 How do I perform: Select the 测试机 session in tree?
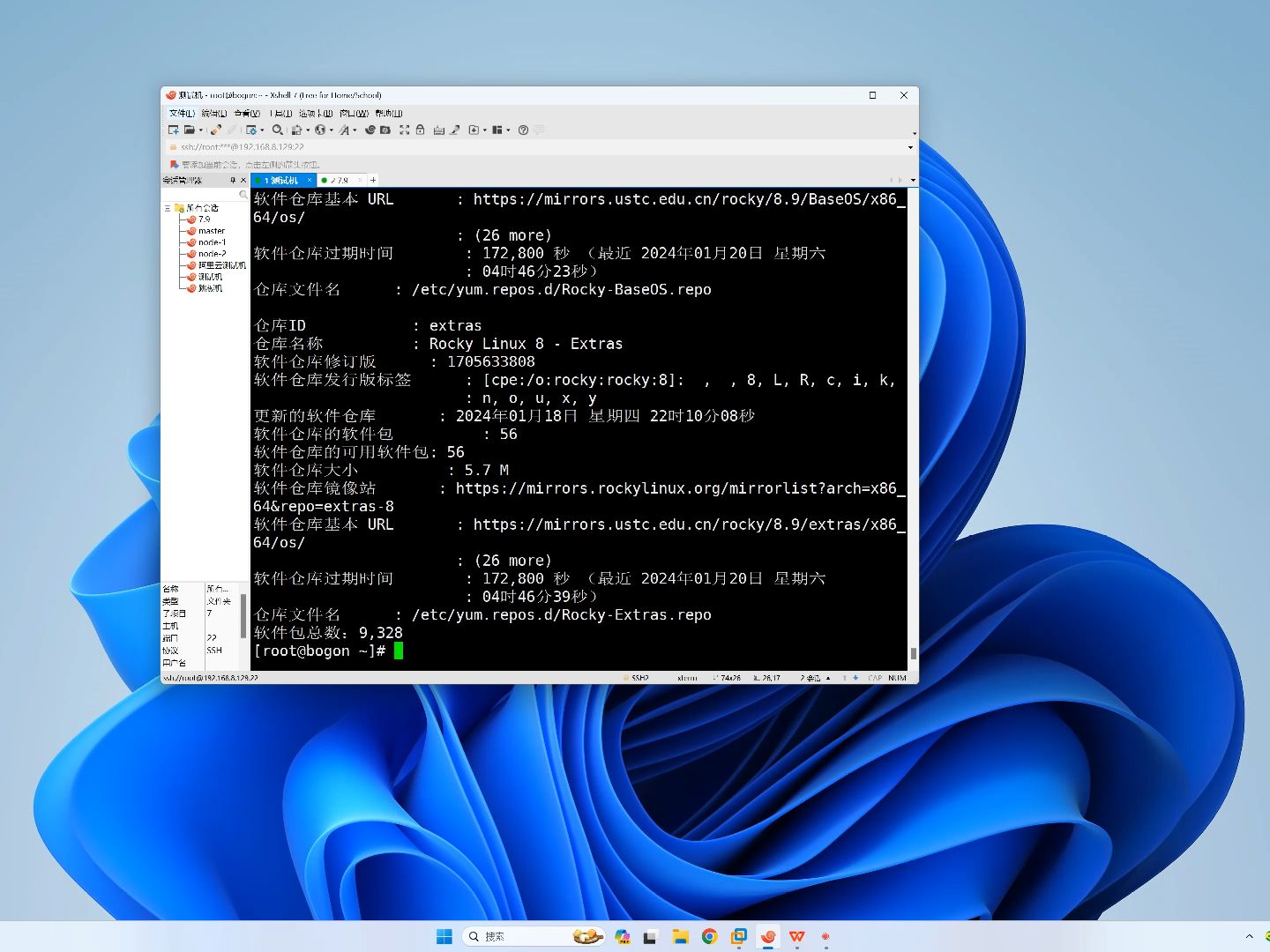pyautogui.click(x=210, y=277)
